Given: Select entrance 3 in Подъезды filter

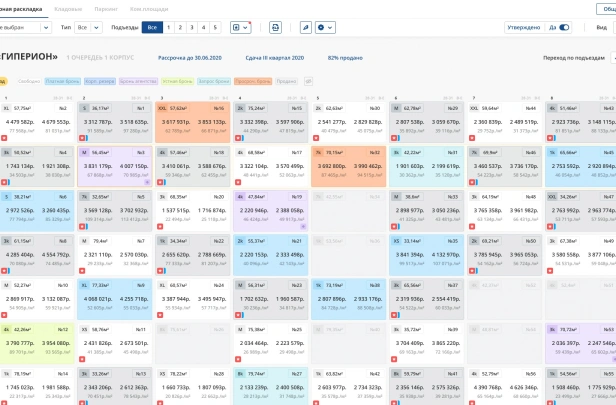Looking at the screenshot, I should point(192,28).
